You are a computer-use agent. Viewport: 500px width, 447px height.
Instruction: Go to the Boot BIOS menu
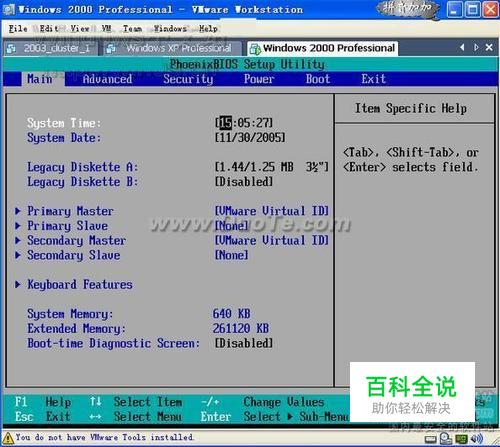(318, 79)
